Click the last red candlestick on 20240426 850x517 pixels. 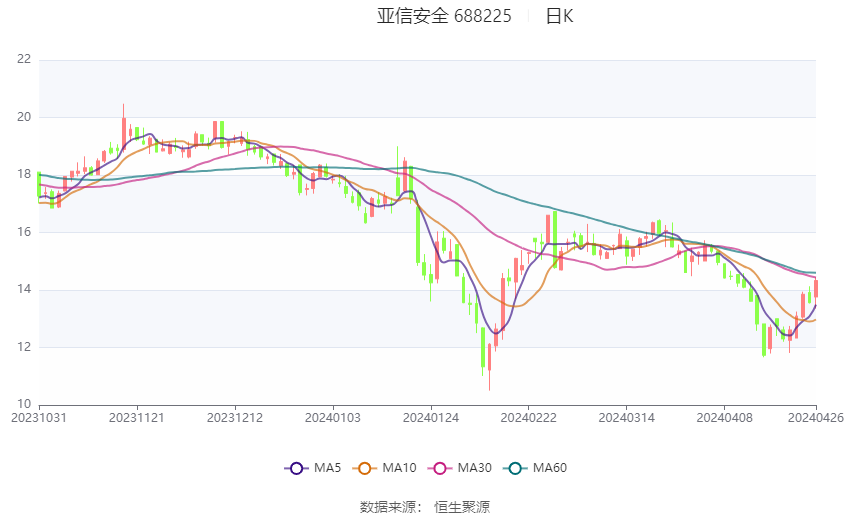click(x=816, y=288)
